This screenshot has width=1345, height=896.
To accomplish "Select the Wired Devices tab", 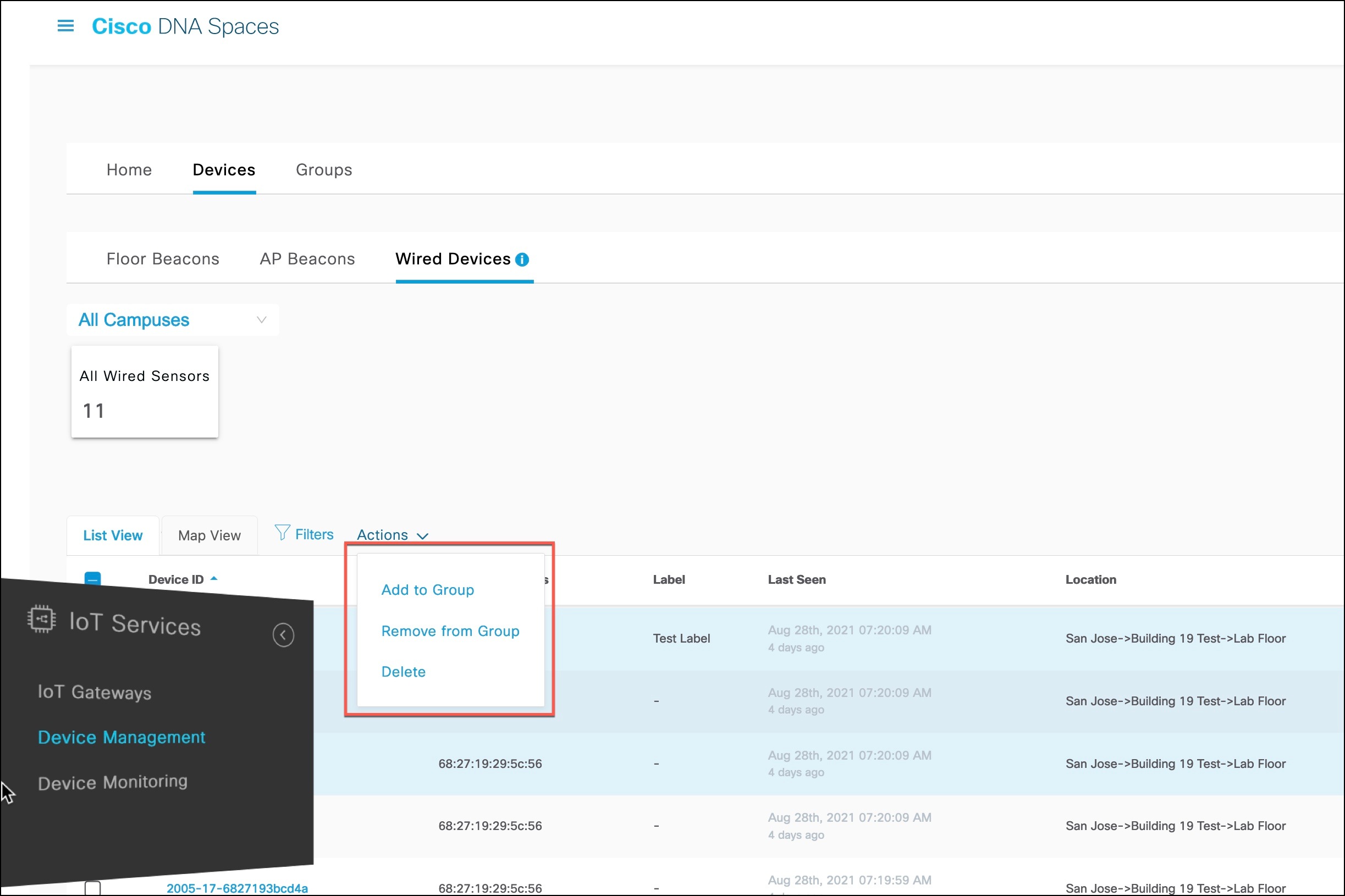I will [x=453, y=259].
